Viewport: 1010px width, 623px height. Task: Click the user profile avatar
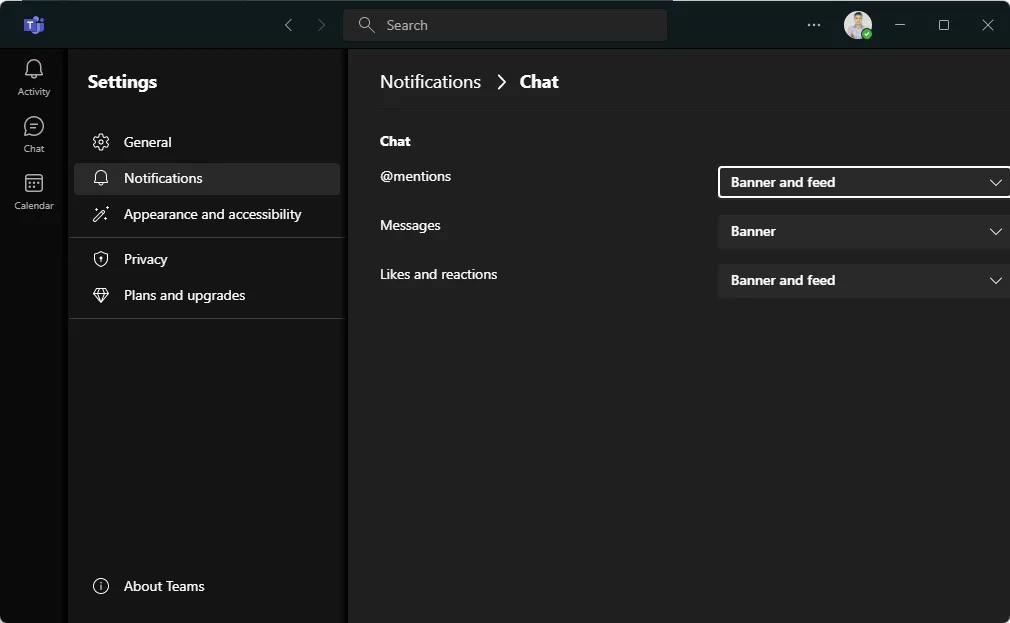pos(857,25)
